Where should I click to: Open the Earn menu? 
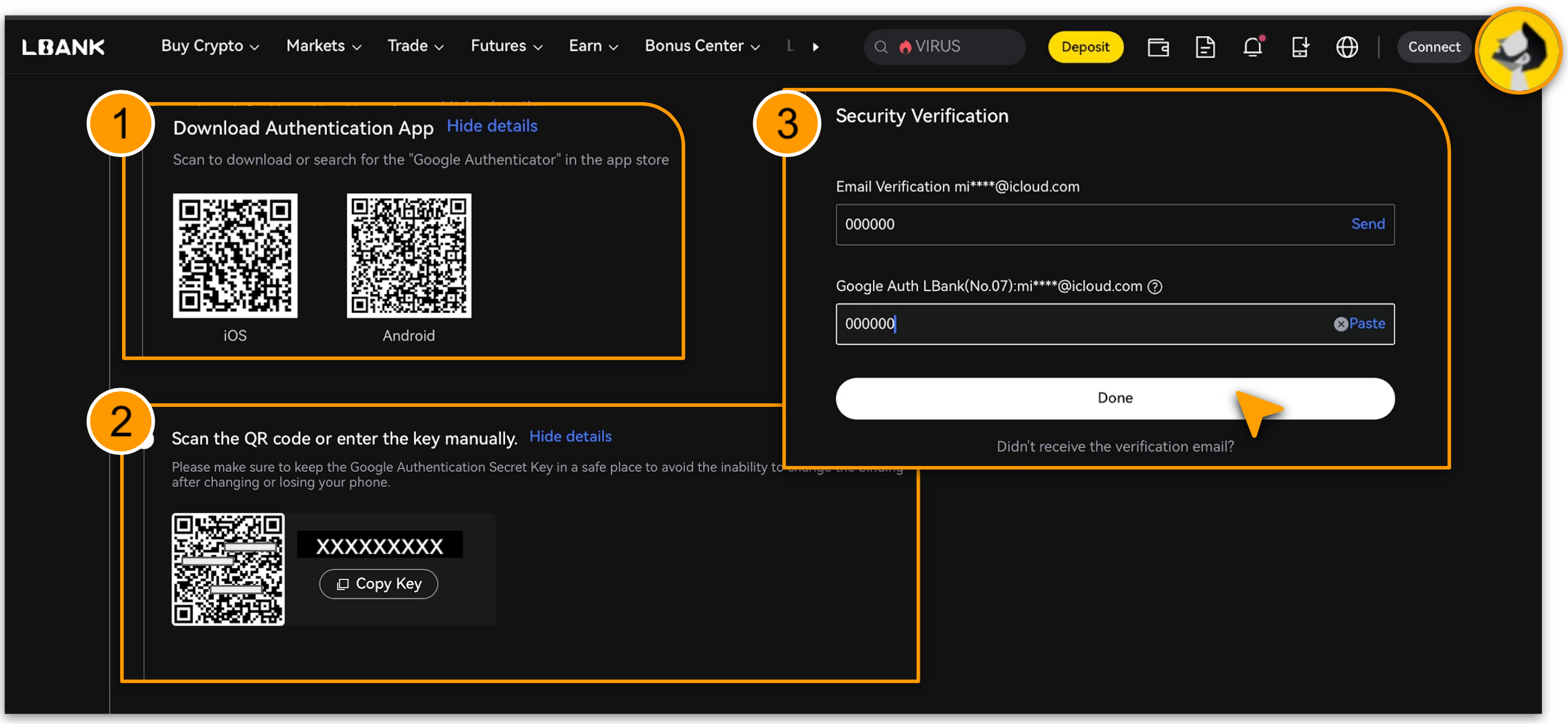[x=593, y=46]
